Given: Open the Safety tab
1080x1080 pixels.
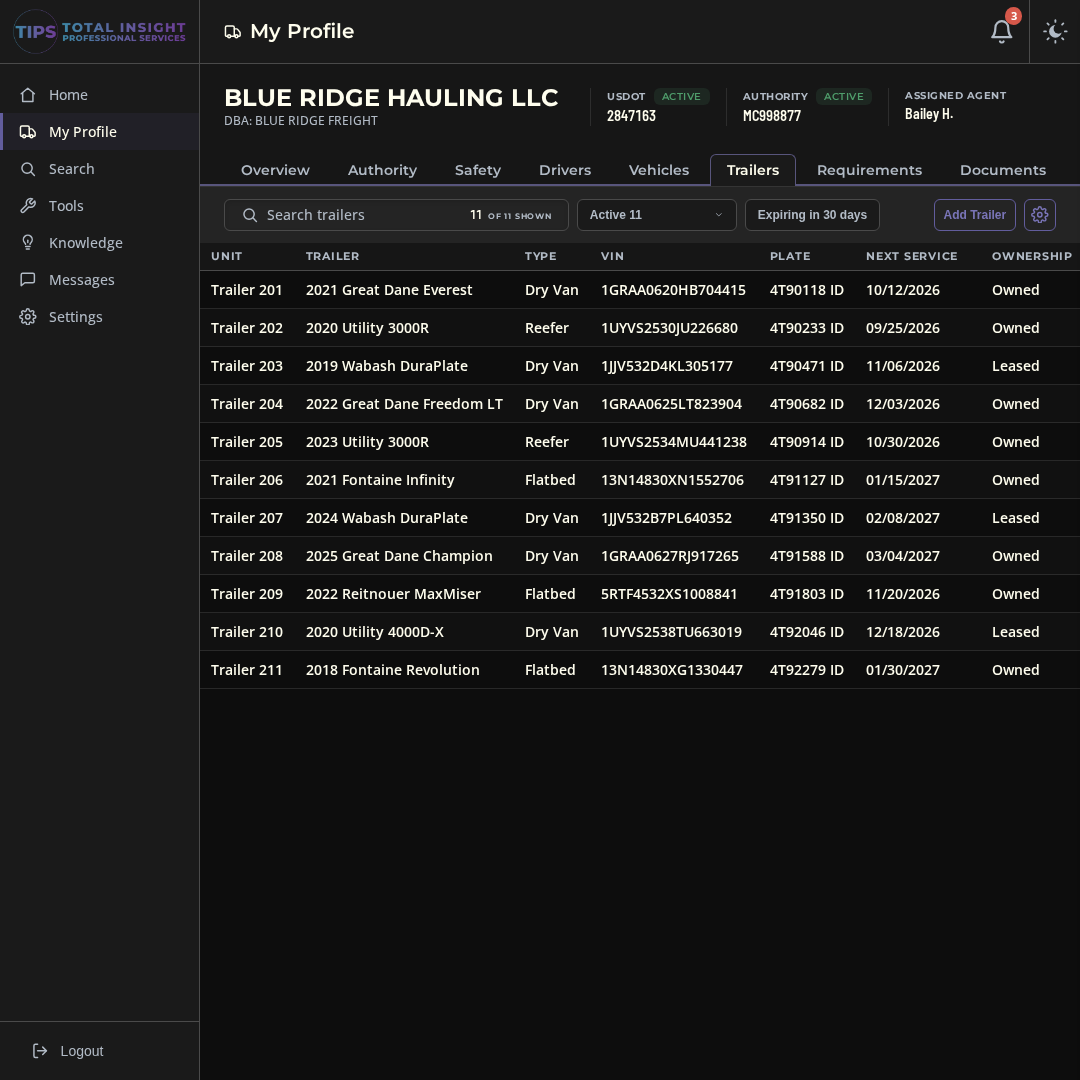Looking at the screenshot, I should click(x=477, y=170).
